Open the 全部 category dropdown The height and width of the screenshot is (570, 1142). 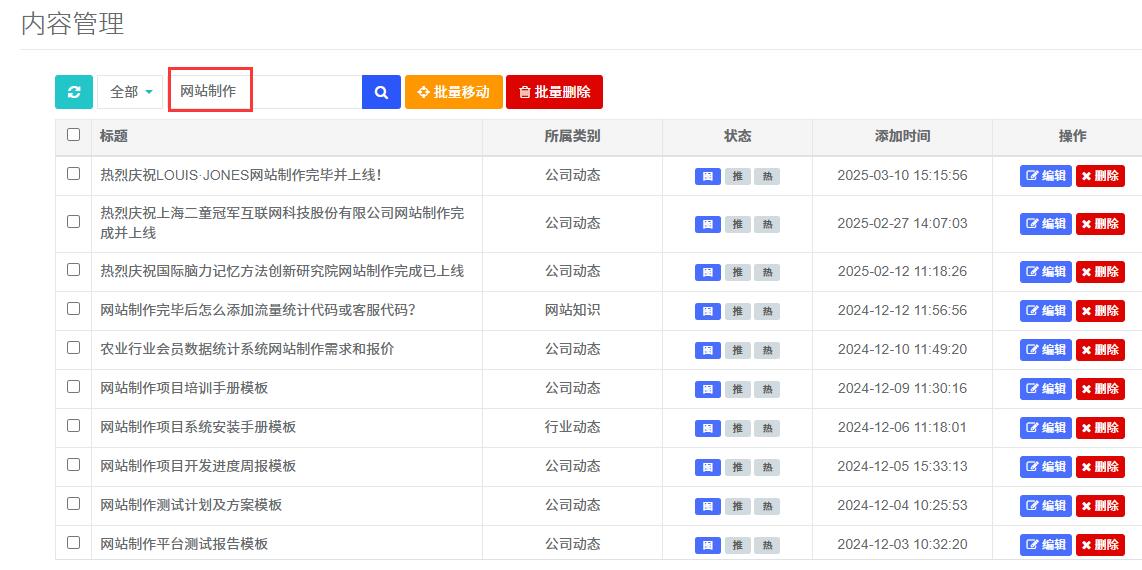click(130, 92)
